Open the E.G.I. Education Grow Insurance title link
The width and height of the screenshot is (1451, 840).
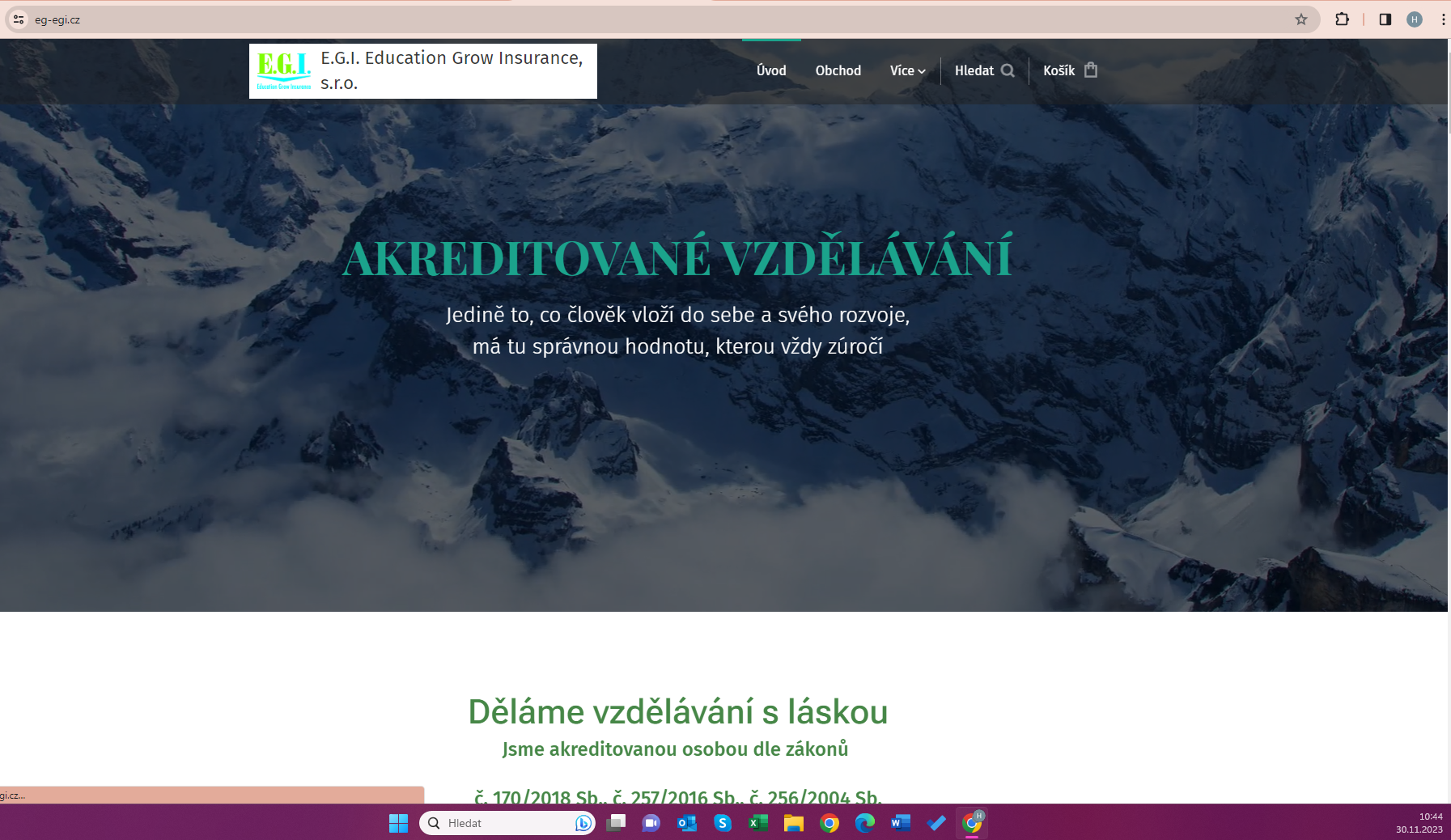(x=452, y=70)
